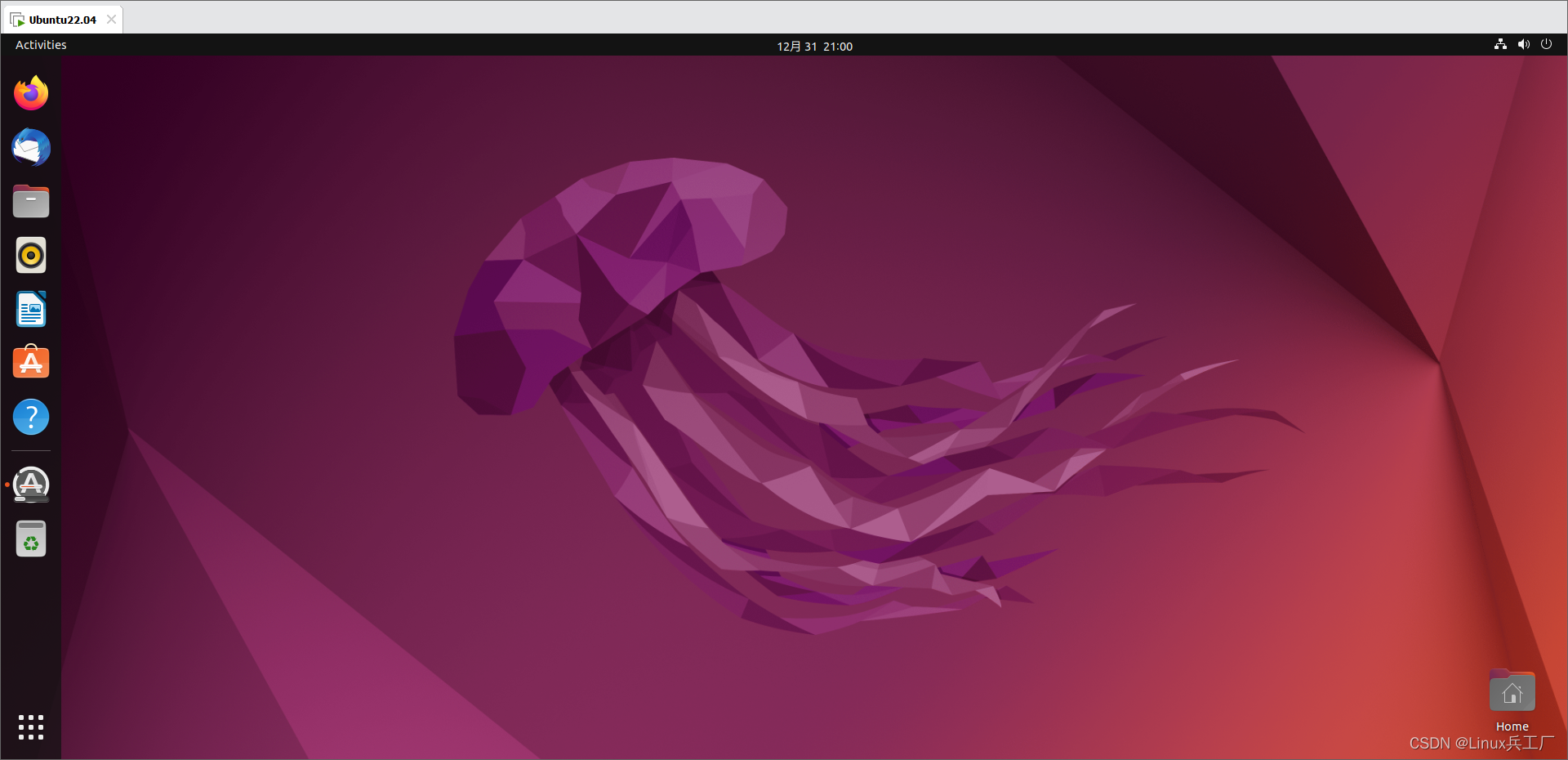Open Thunderbird Mail from the dock
1568x760 pixels.
[x=31, y=147]
